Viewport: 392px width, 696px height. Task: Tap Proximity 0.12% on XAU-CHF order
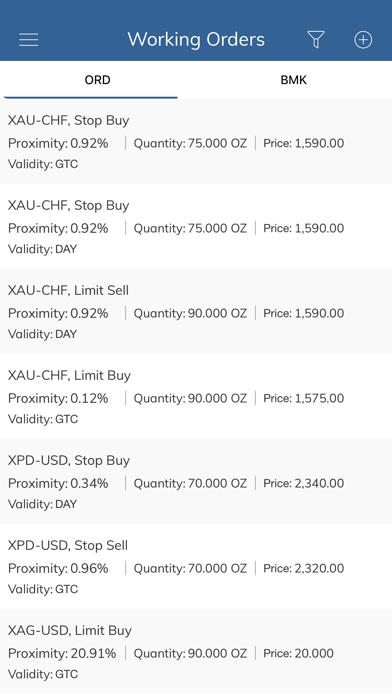point(58,398)
